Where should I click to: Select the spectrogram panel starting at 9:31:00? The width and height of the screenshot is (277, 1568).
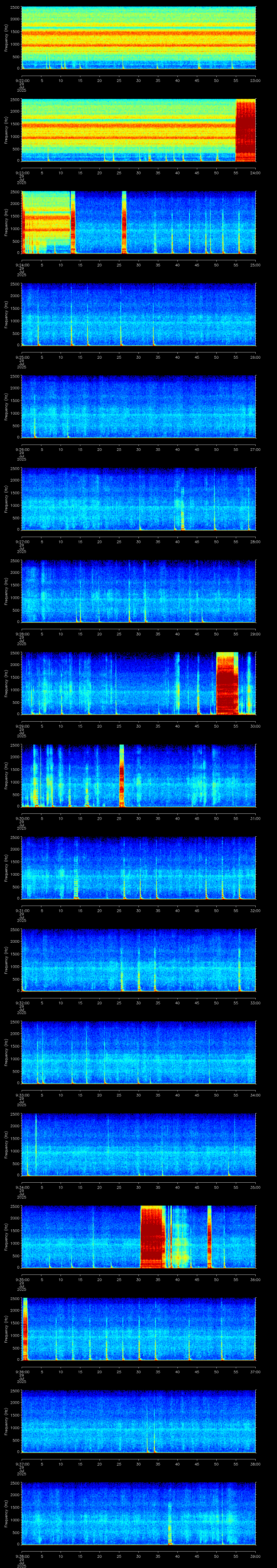138,868
